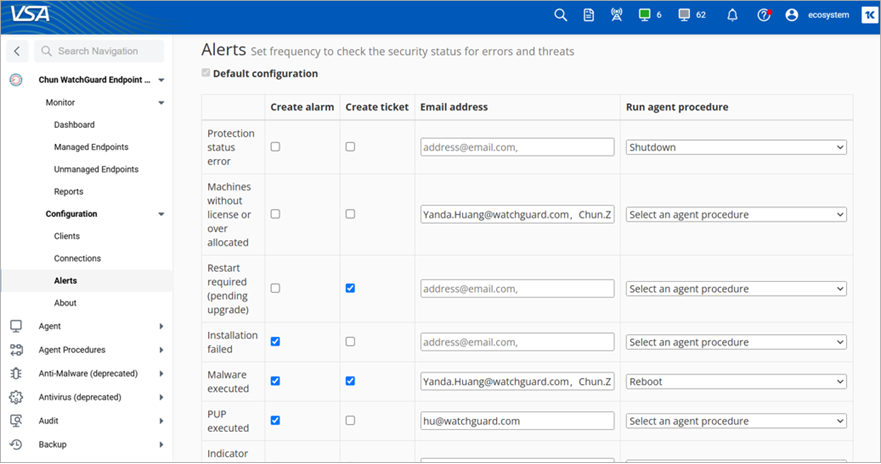Click the VSA logo
Screen dimensions: 881x464
pos(30,13)
